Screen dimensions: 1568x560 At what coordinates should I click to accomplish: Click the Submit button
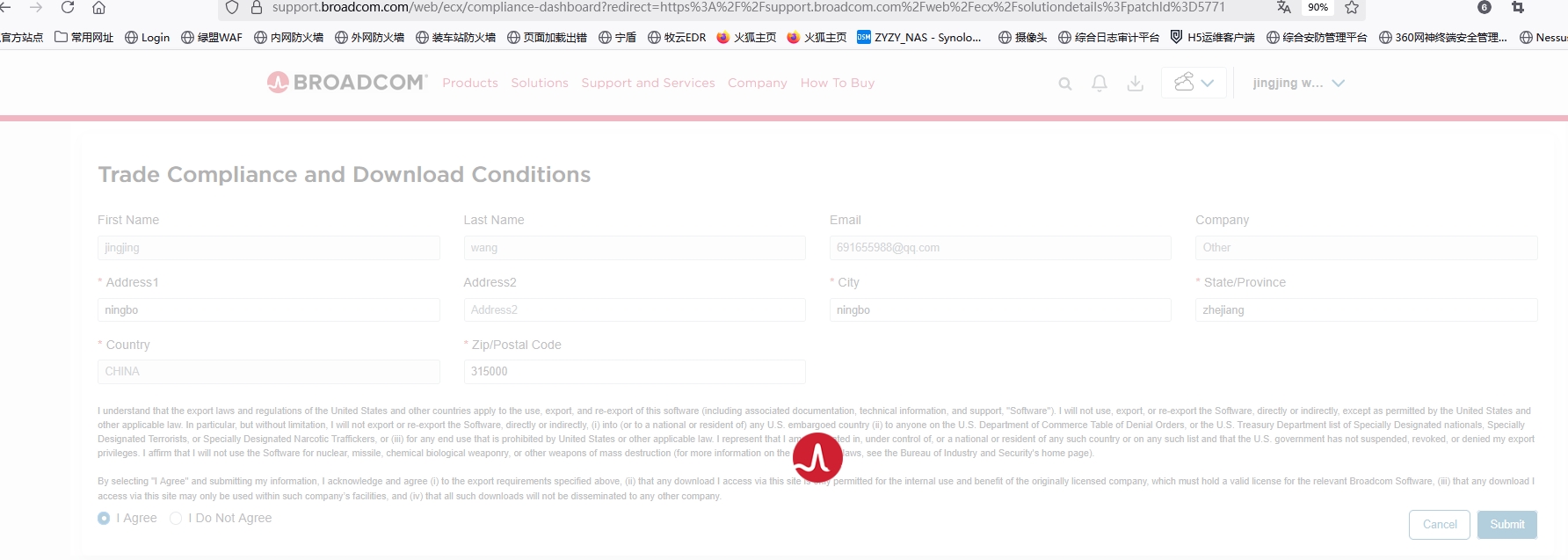(x=1507, y=525)
